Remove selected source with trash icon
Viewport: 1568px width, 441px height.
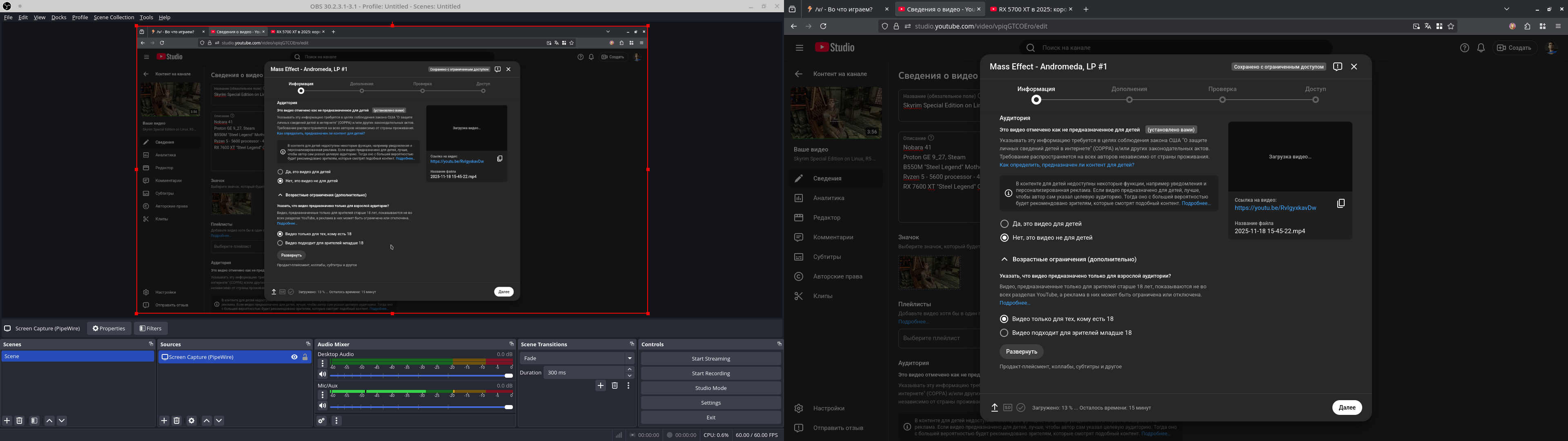(x=177, y=421)
